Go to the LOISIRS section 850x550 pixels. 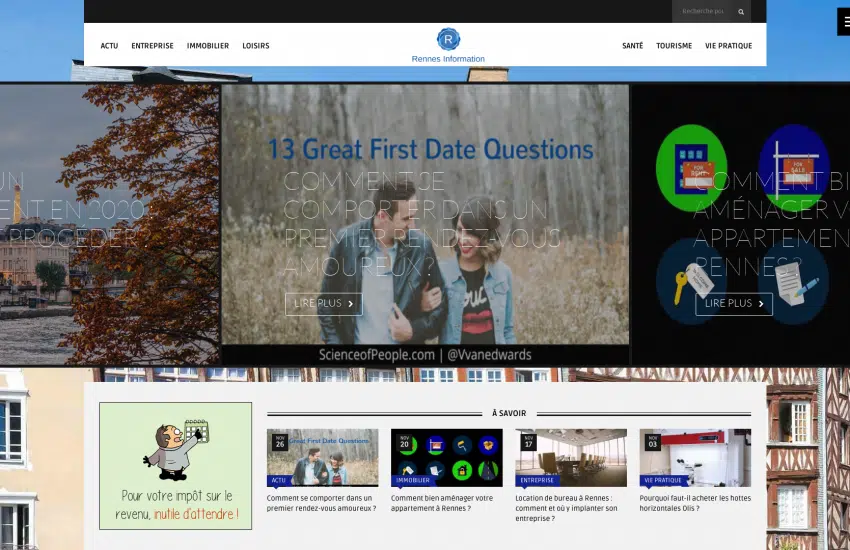pos(256,46)
